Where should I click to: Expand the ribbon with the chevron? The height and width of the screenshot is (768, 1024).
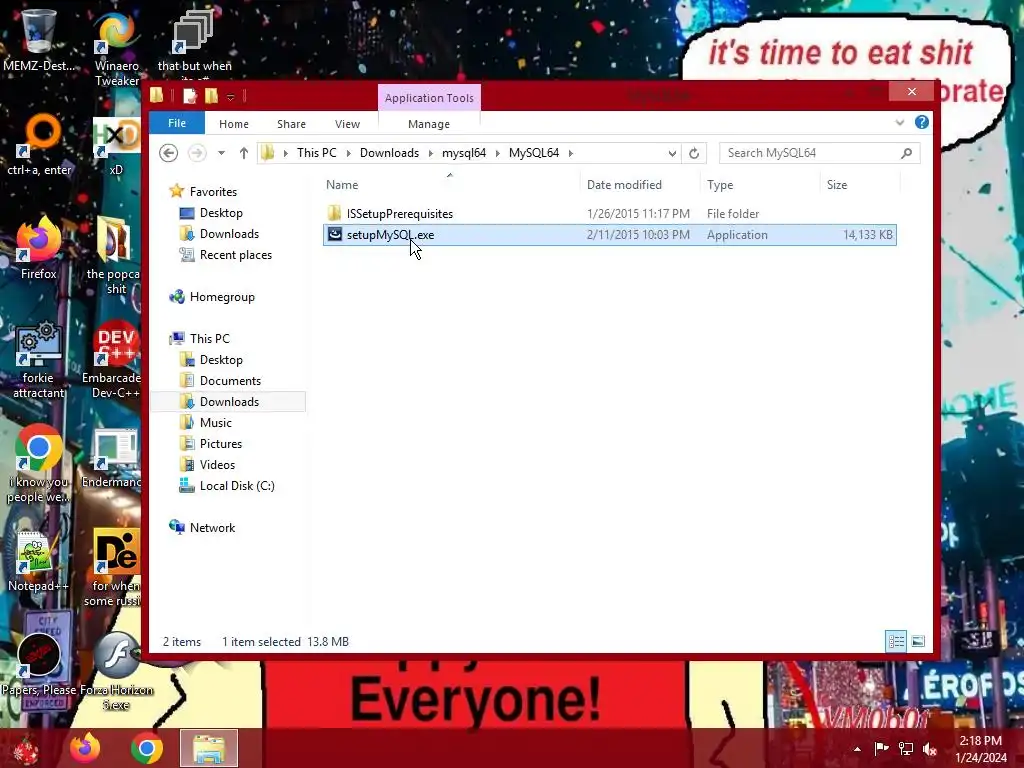899,122
